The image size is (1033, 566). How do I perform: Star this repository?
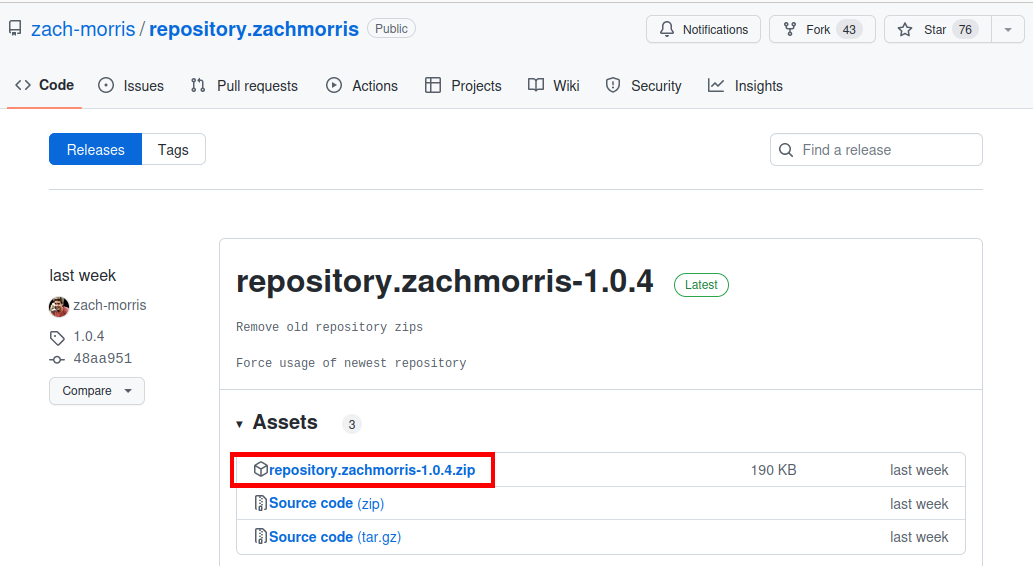[x=937, y=30]
